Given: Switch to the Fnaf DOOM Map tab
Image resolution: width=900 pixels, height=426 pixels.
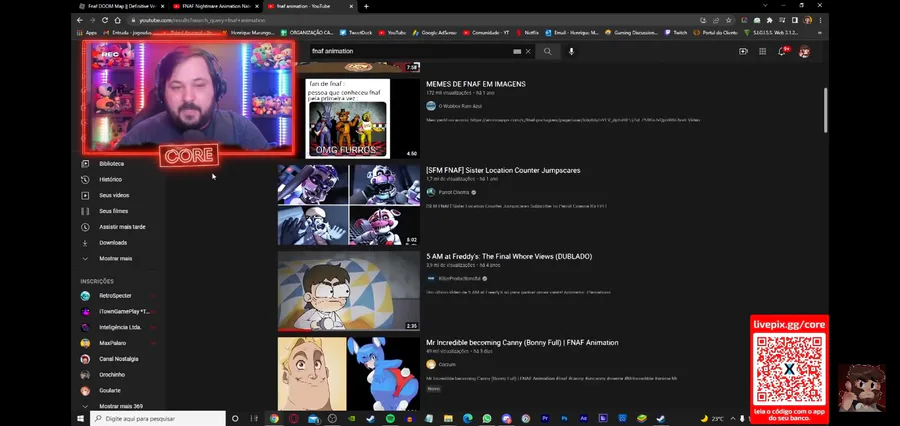Looking at the screenshot, I should pyautogui.click(x=121, y=6).
